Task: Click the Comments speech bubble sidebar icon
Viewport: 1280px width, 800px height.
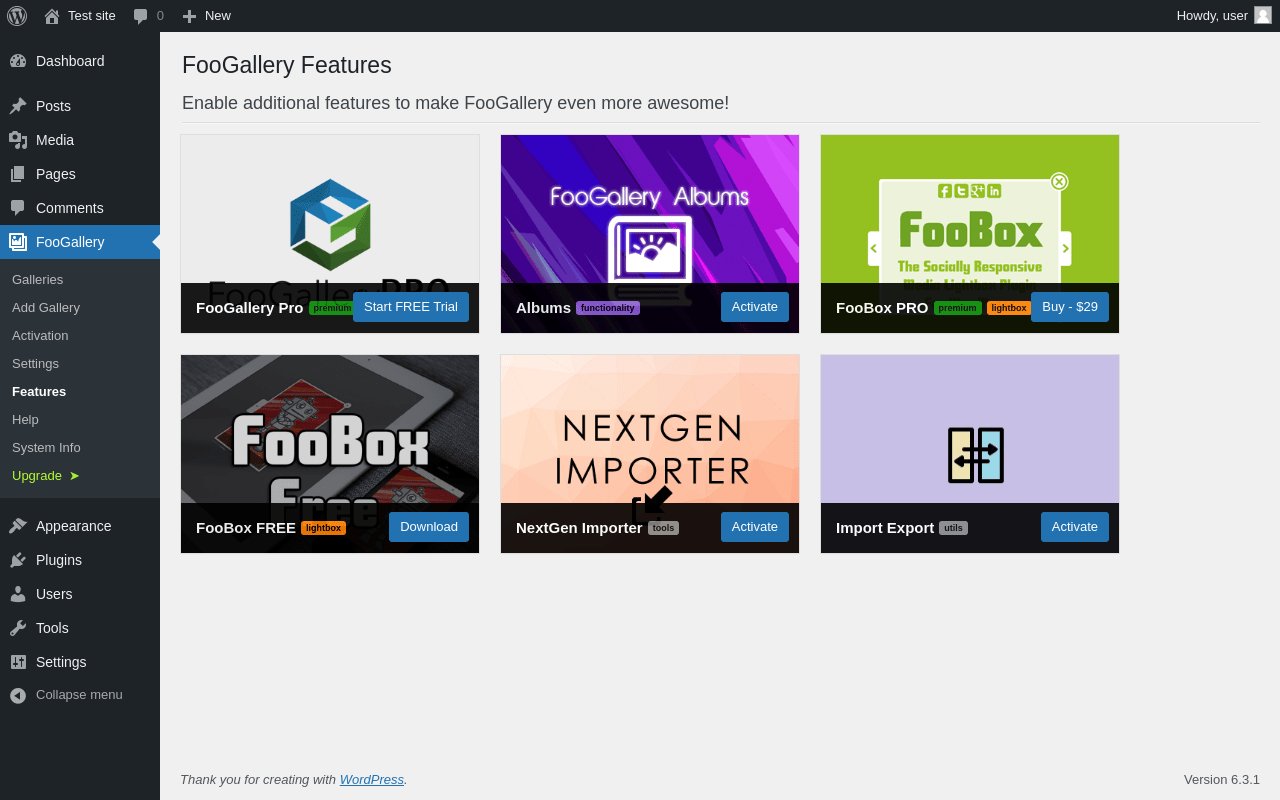Action: (18, 208)
